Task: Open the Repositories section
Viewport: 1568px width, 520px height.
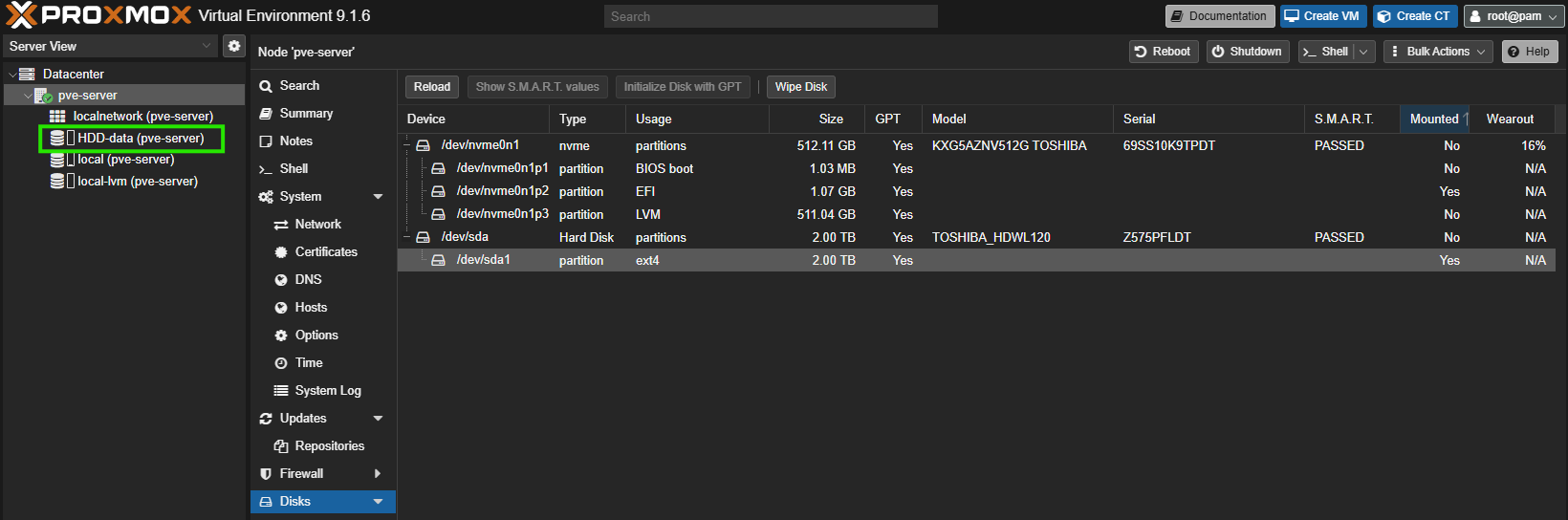Action: tap(329, 445)
